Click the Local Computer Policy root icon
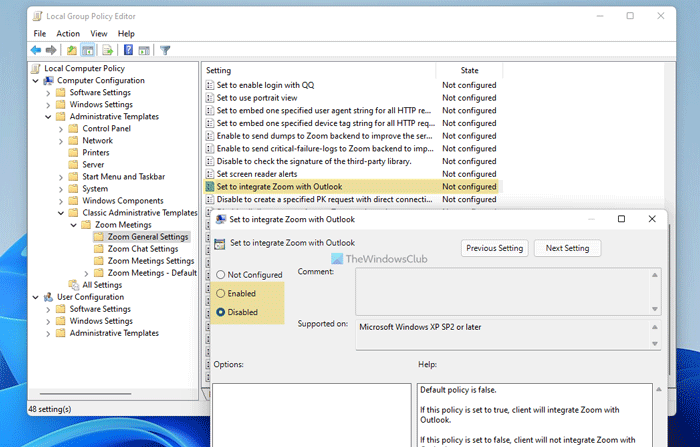 [36, 68]
